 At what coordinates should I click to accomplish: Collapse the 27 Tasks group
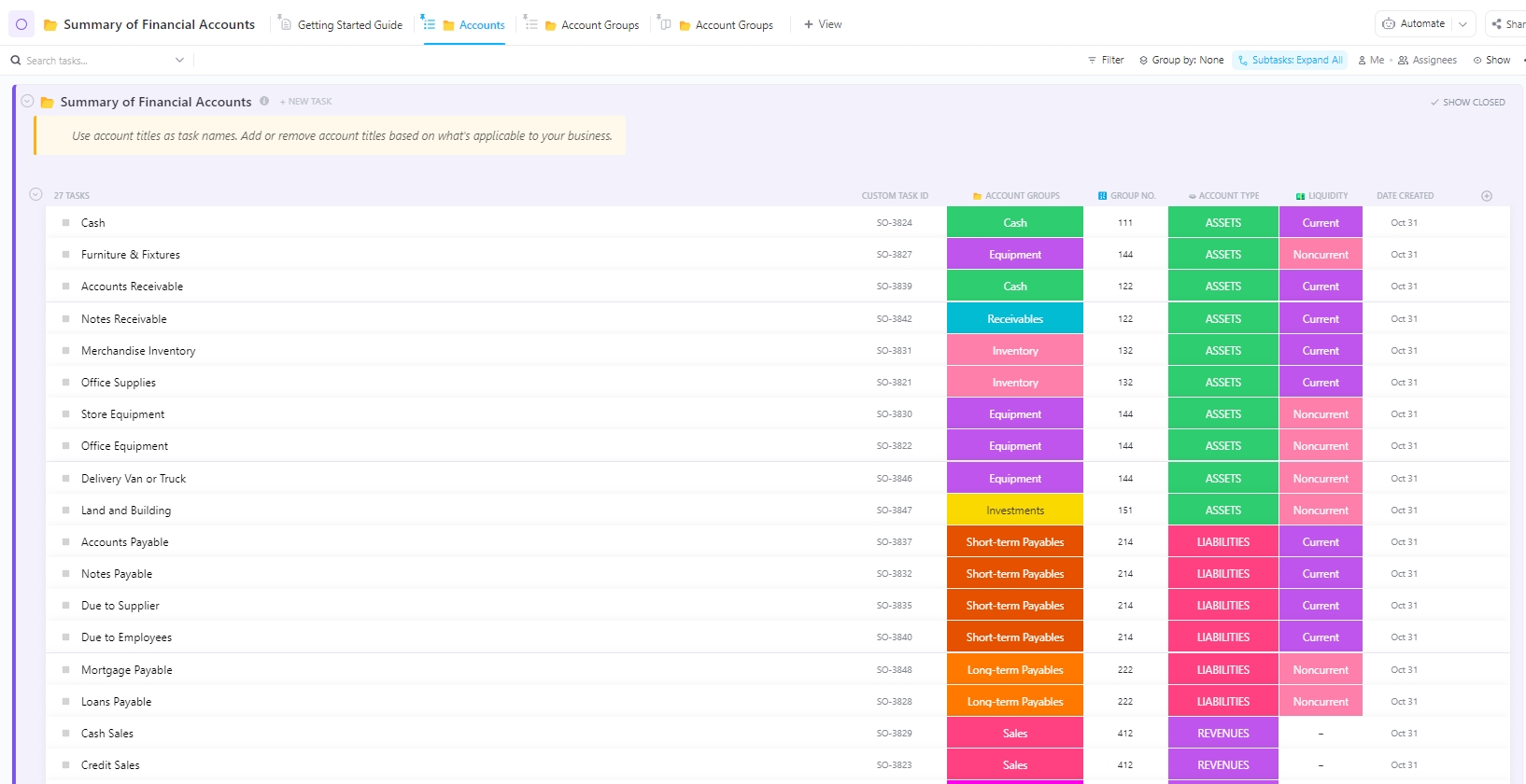(35, 195)
